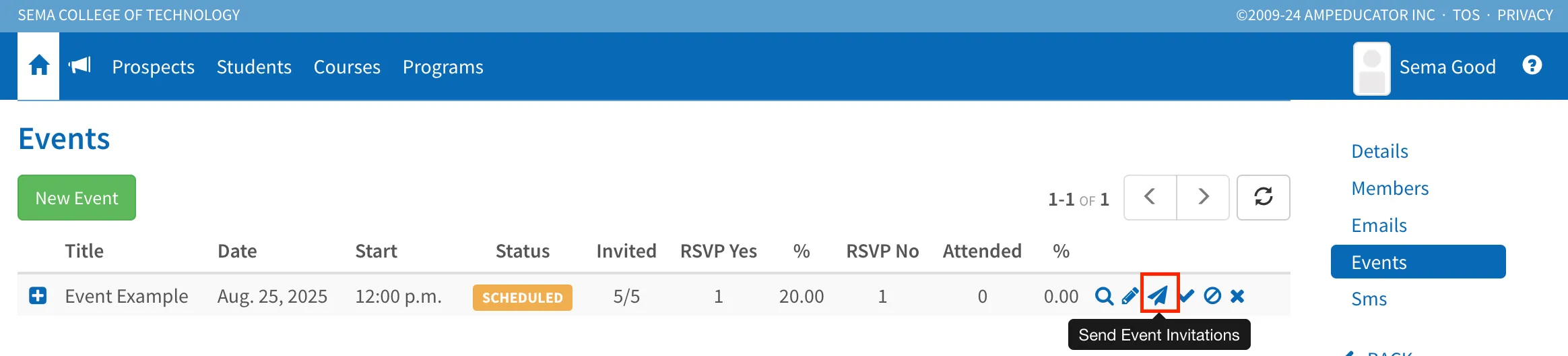Open the help question mark icon
The image size is (1568, 356).
tap(1532, 65)
